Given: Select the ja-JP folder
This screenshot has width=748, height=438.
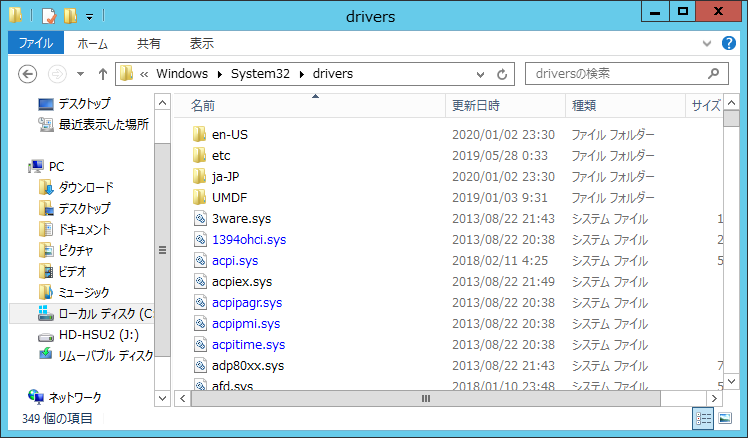Looking at the screenshot, I should pos(226,177).
